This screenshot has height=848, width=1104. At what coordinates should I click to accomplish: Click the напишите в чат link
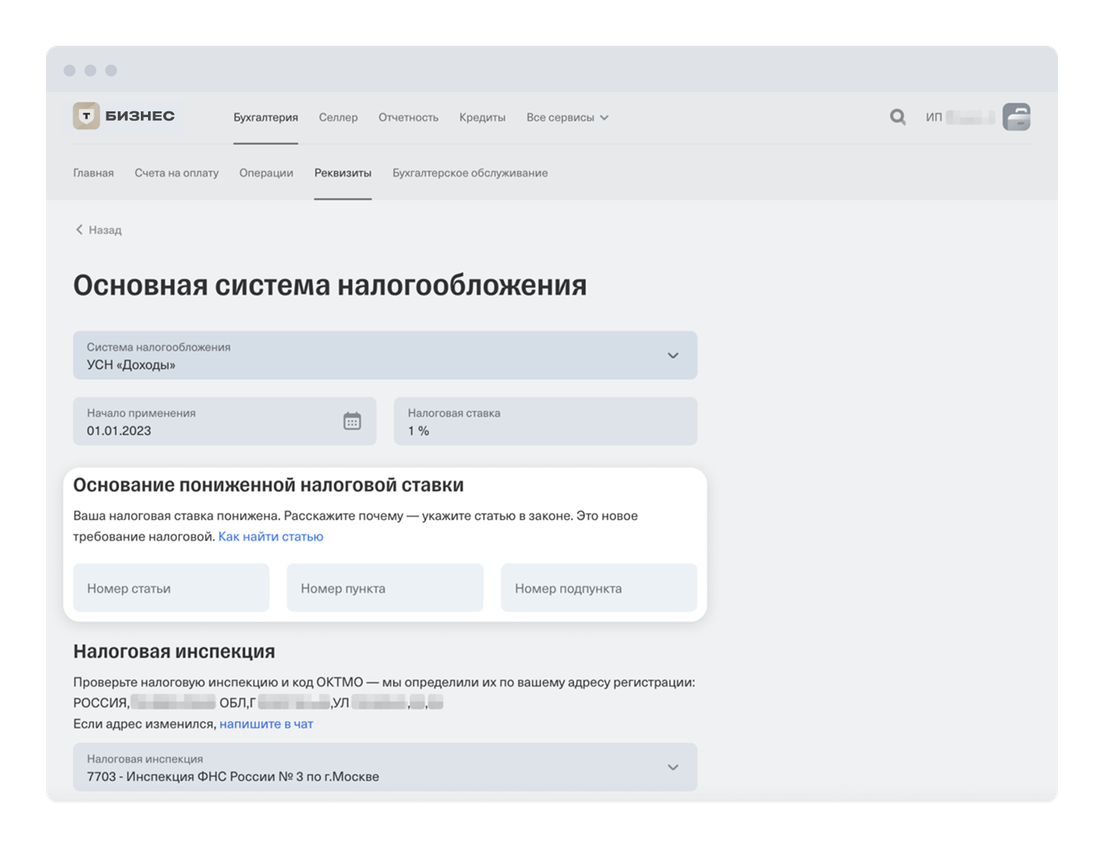point(266,724)
